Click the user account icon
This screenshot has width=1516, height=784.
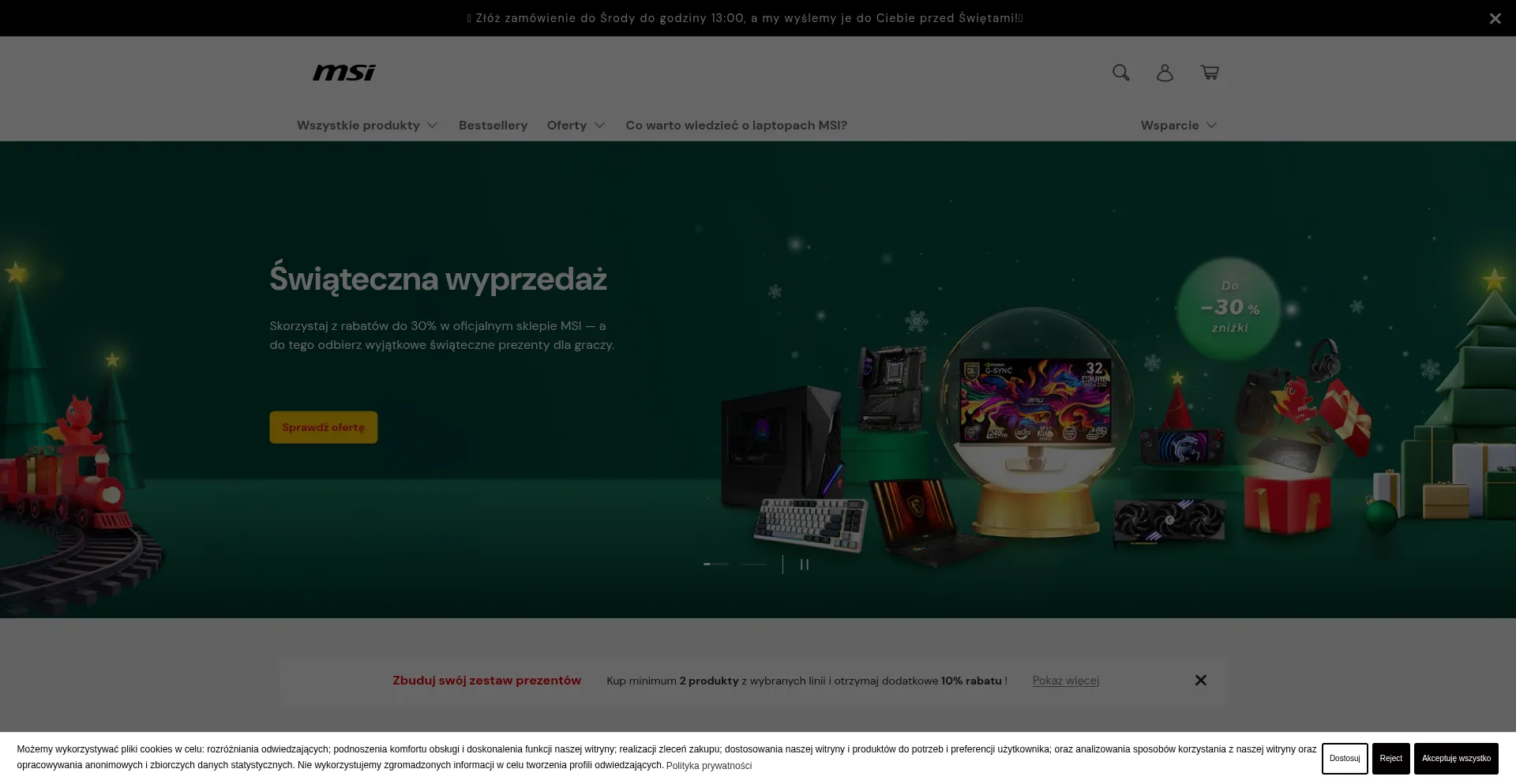click(1165, 72)
